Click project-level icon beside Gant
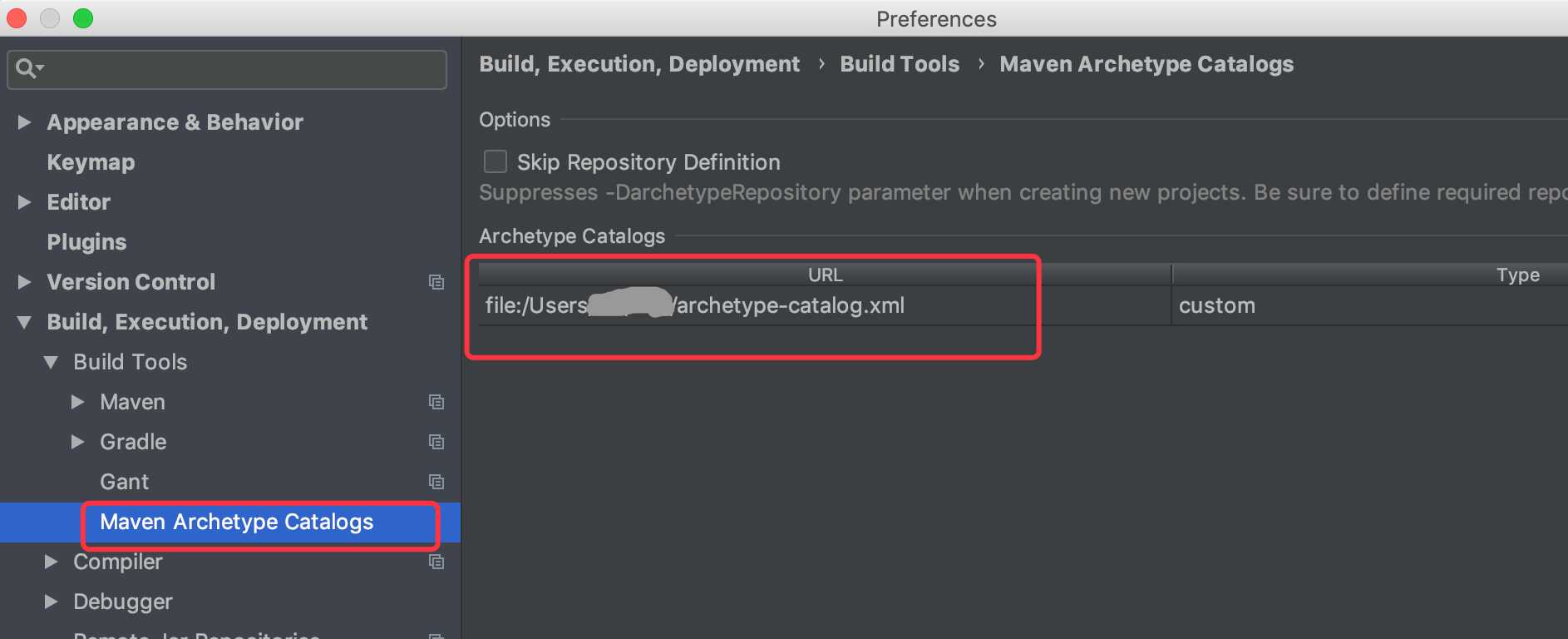This screenshot has height=639, width=1568. 436,482
